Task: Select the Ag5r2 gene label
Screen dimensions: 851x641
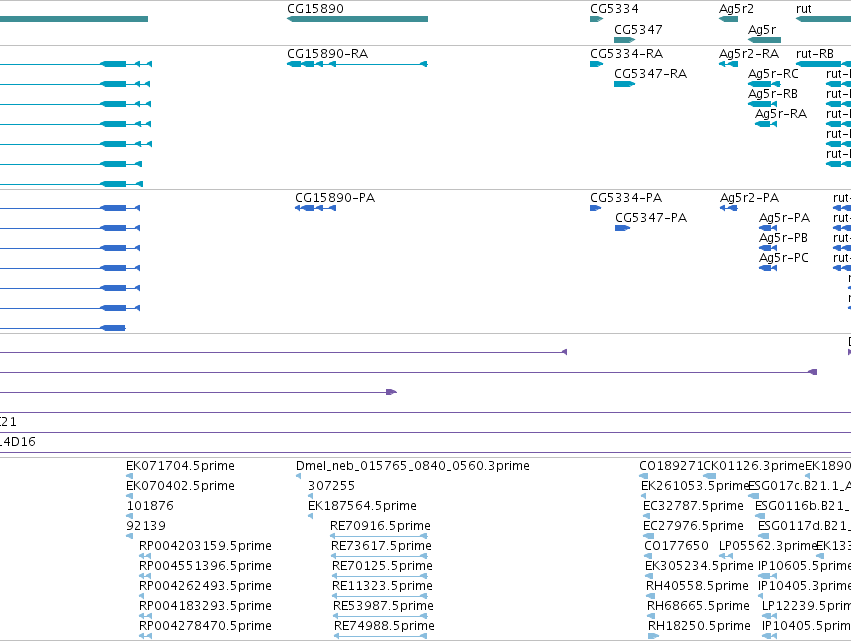Action: tap(736, 9)
